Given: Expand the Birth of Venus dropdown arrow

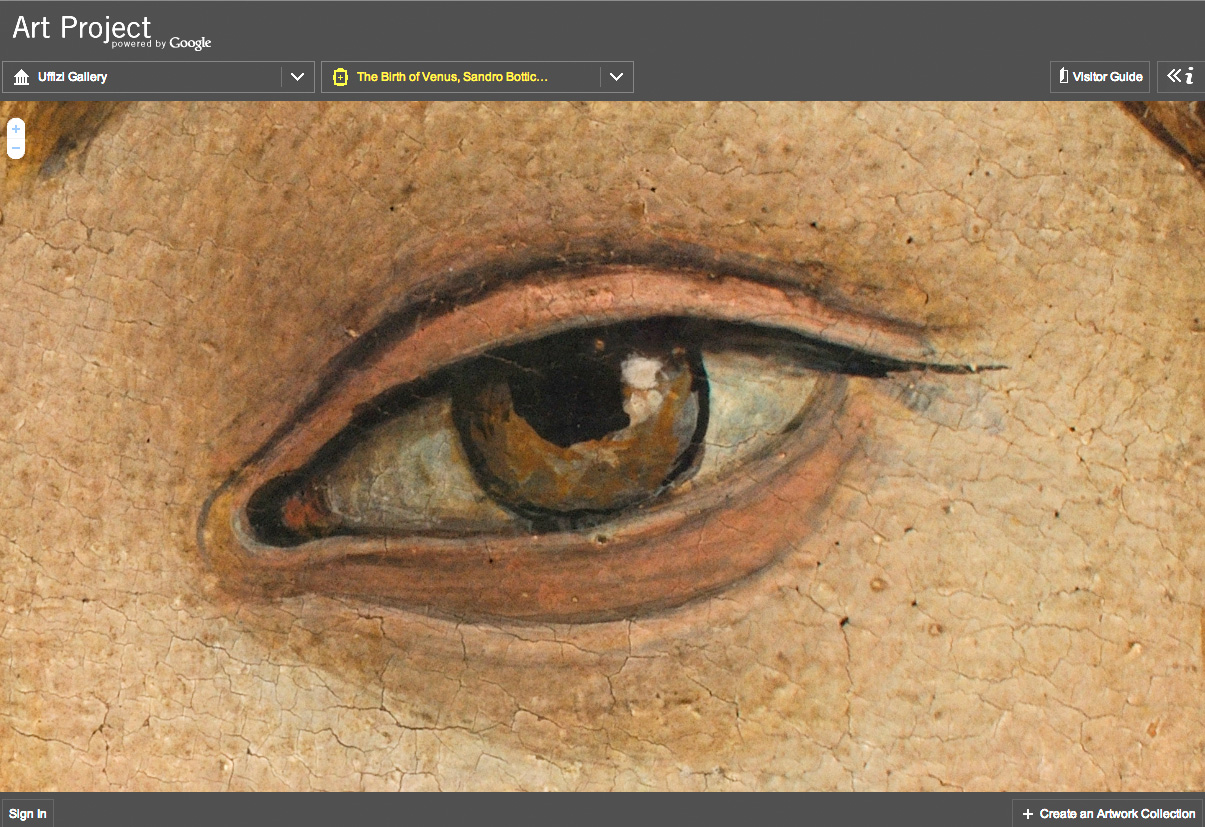Looking at the screenshot, I should tap(616, 77).
